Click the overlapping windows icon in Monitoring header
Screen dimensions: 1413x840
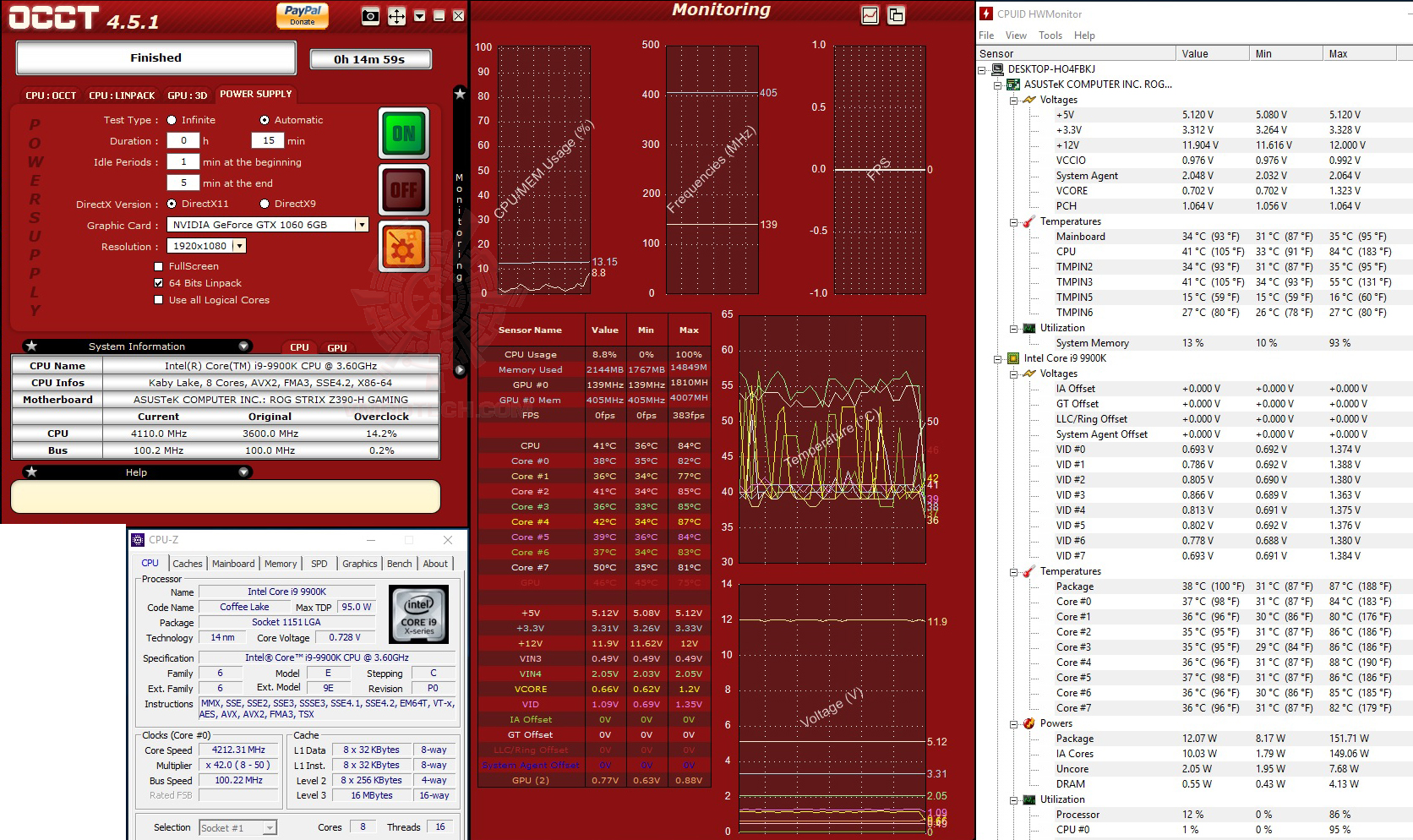[x=896, y=15]
